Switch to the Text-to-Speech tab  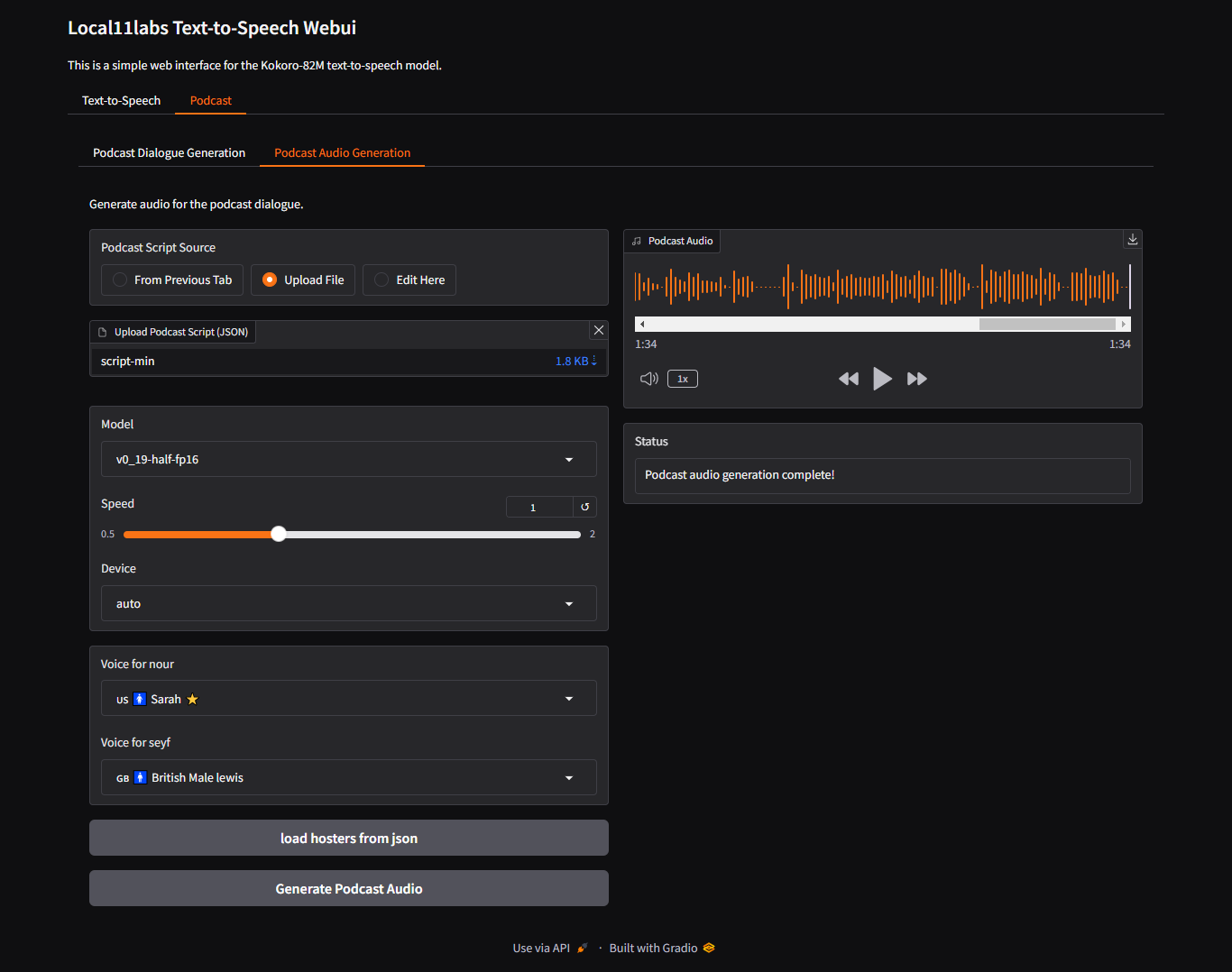(121, 100)
